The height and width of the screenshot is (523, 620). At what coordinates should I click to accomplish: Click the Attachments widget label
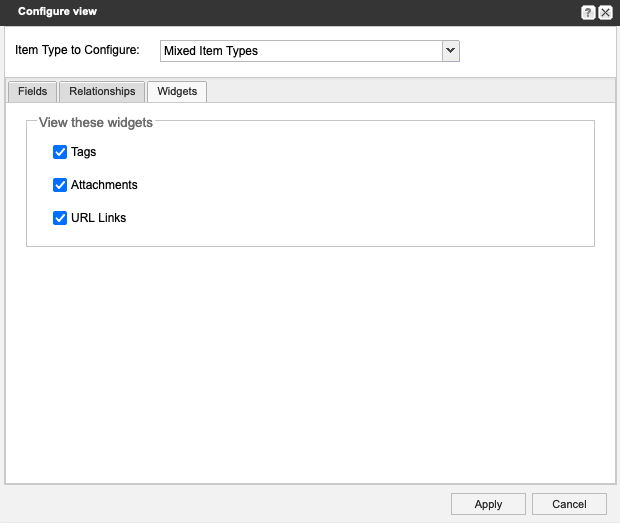(104, 185)
